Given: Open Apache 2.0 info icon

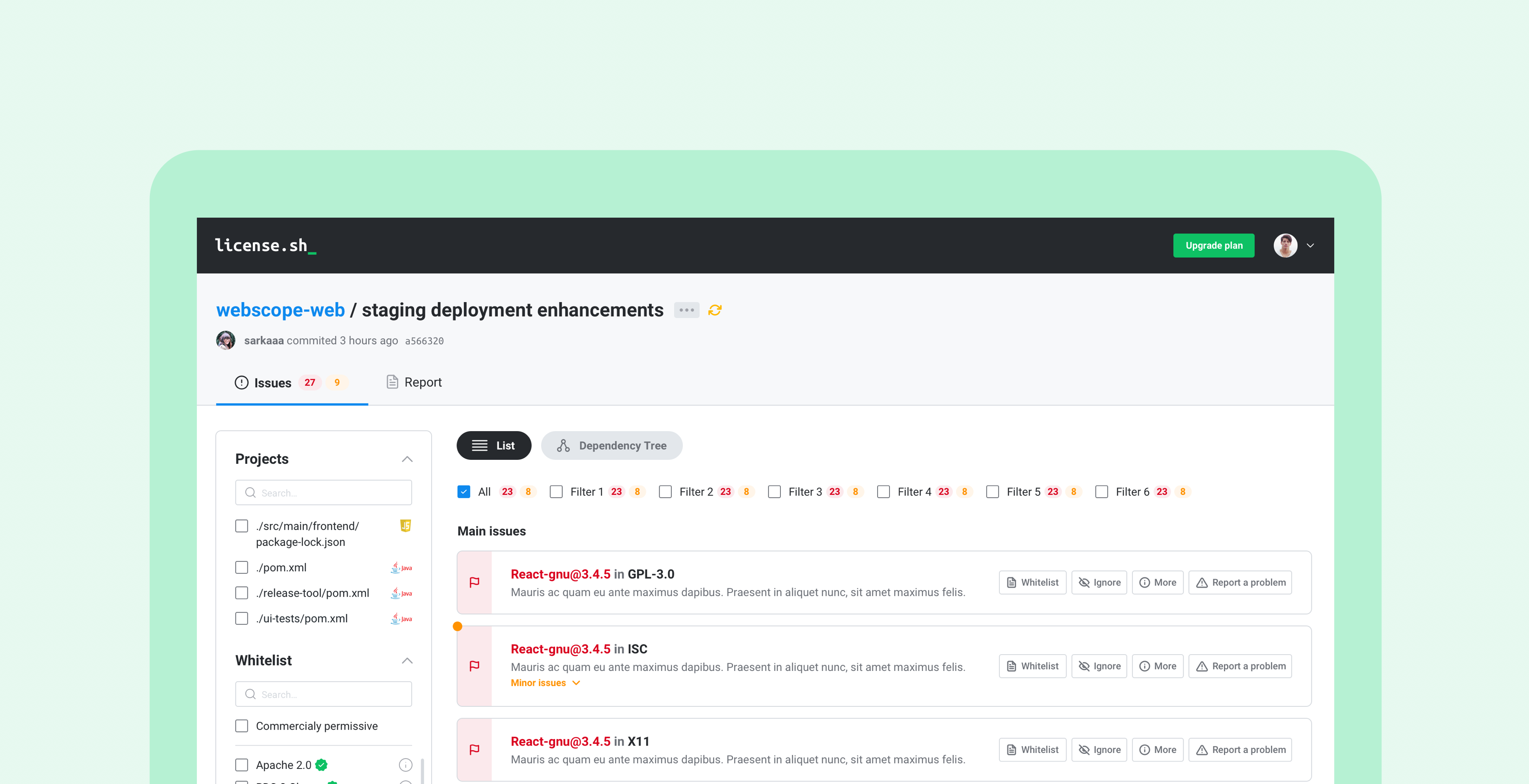Looking at the screenshot, I should tap(406, 765).
